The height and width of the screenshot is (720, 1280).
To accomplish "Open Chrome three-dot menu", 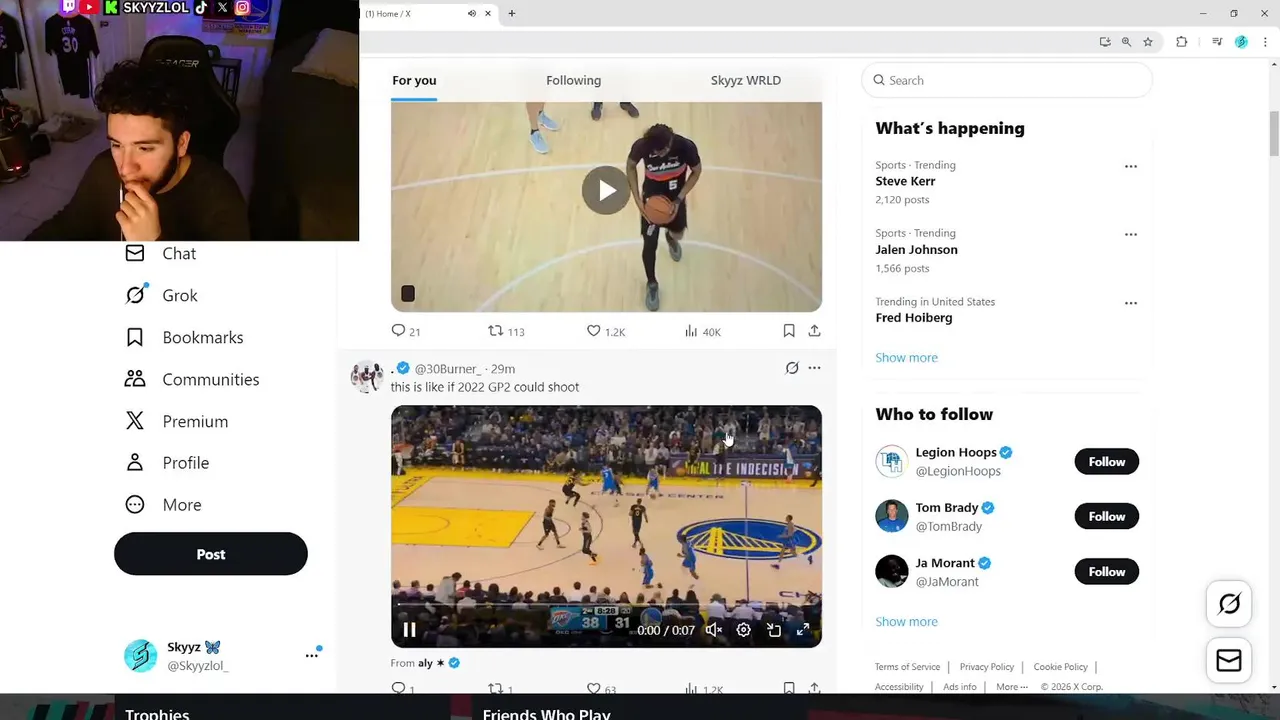I will pyautogui.click(x=1265, y=42).
